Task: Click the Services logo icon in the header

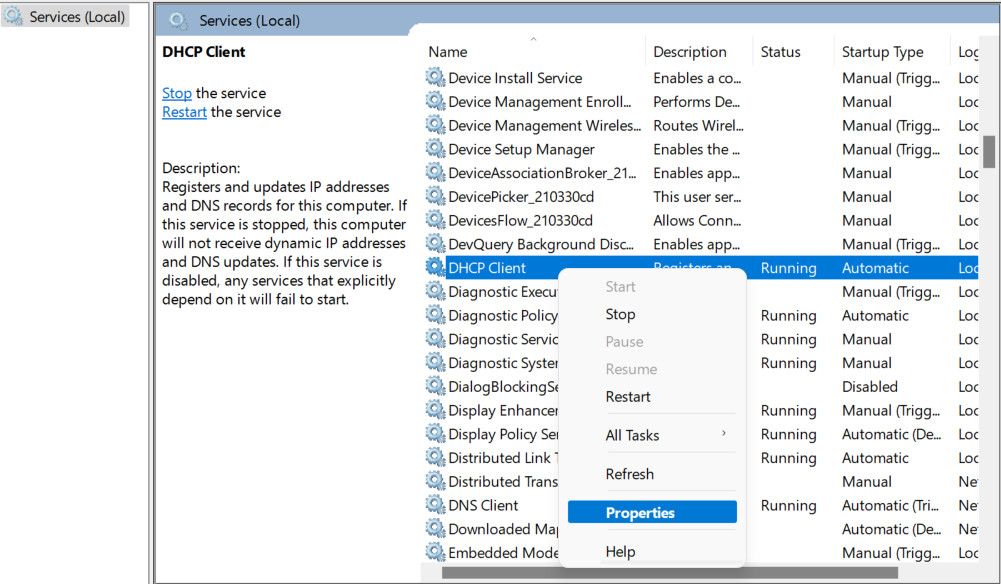Action: pos(178,20)
